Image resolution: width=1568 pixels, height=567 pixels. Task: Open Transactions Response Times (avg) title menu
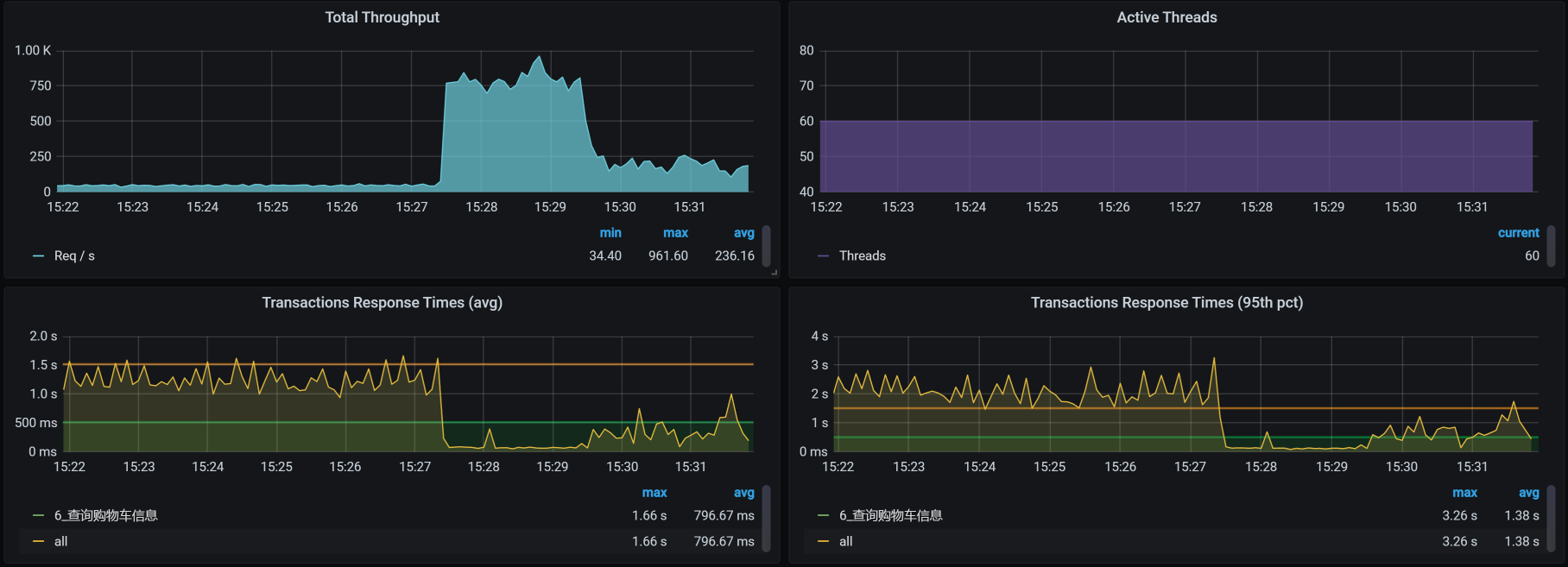(382, 303)
